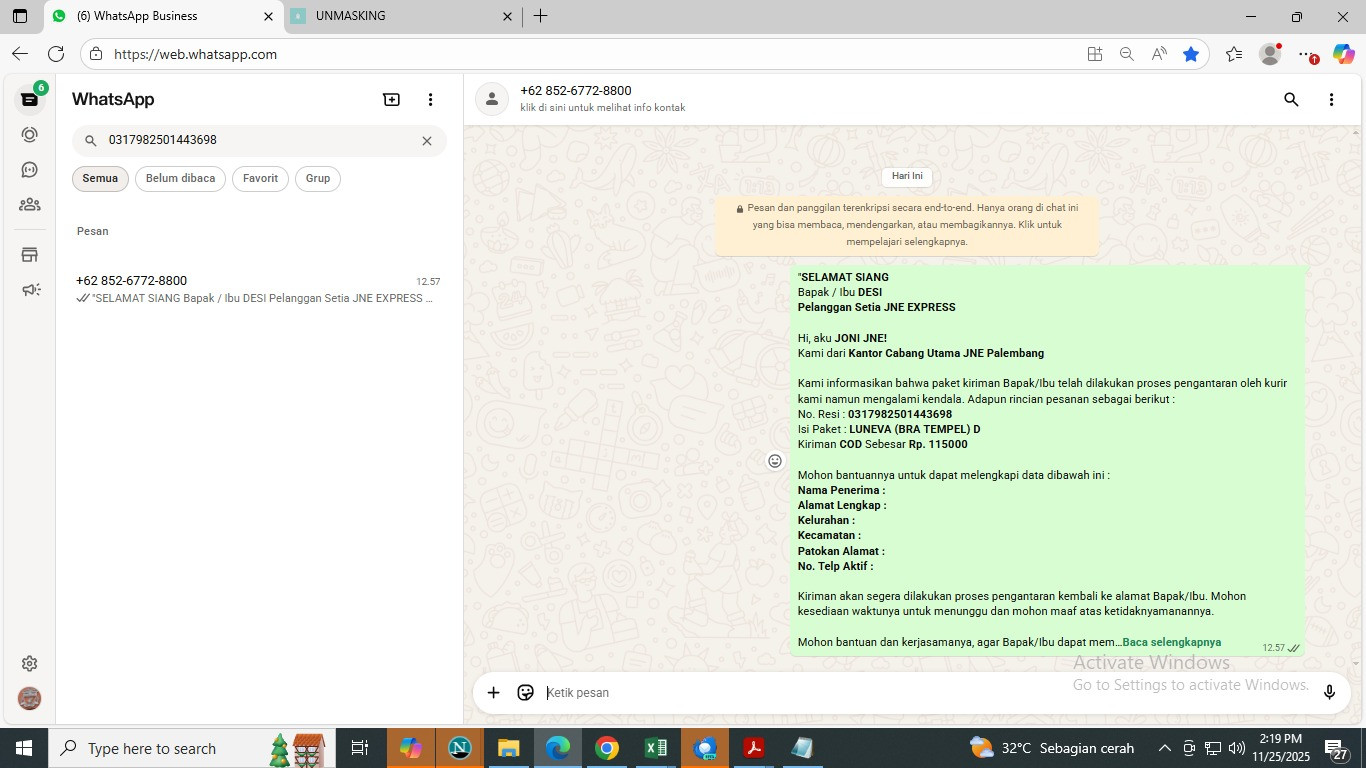Image resolution: width=1366 pixels, height=768 pixels.
Task: Open the business catalog storefront icon
Action: point(30,255)
